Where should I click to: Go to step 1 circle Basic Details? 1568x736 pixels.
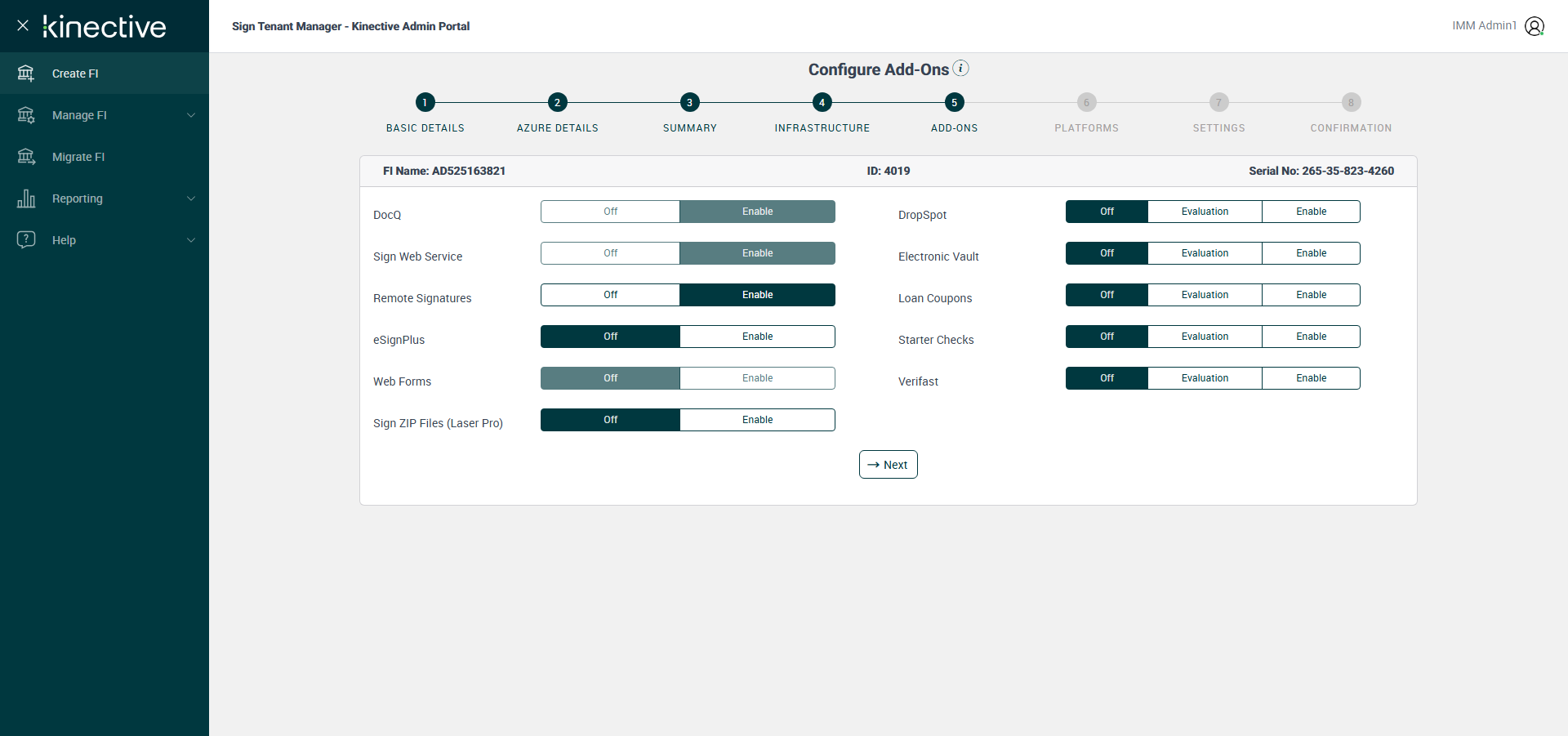tap(425, 102)
